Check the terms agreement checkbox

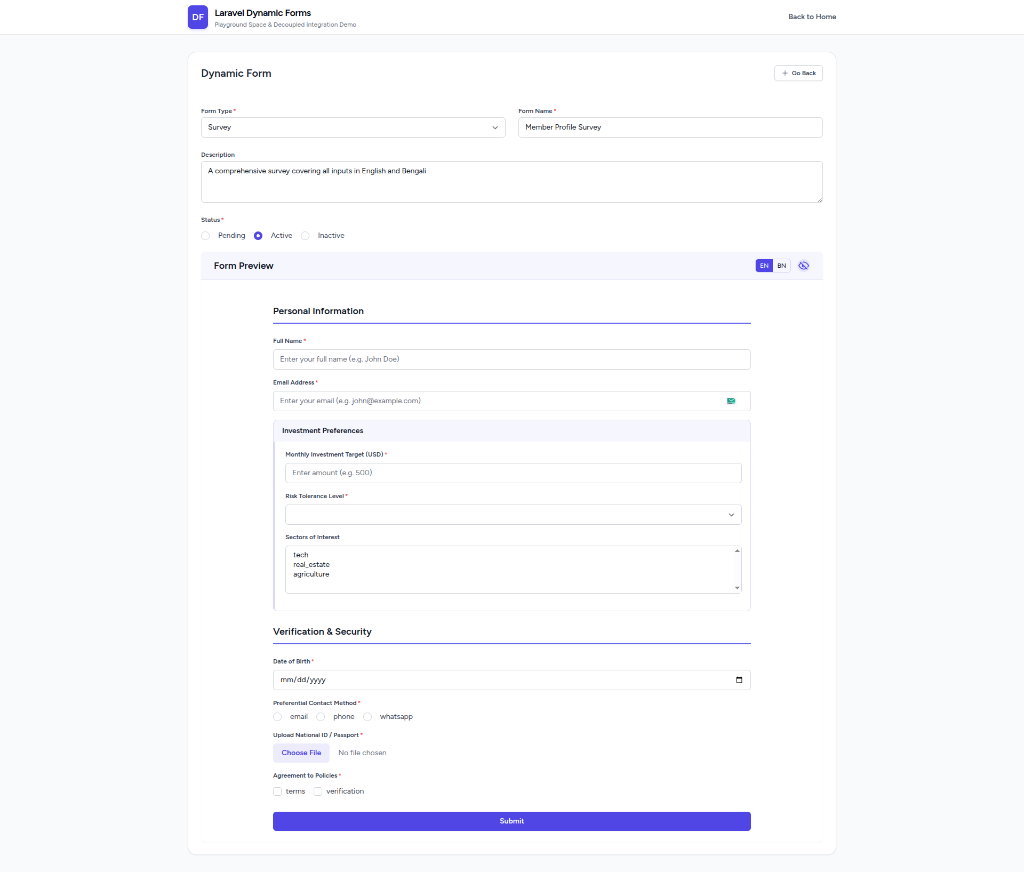pyautogui.click(x=278, y=792)
